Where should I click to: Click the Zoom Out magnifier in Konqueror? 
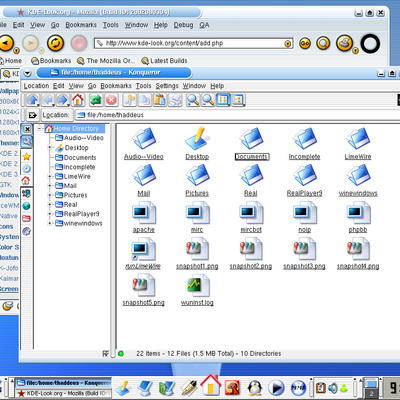tap(208, 100)
